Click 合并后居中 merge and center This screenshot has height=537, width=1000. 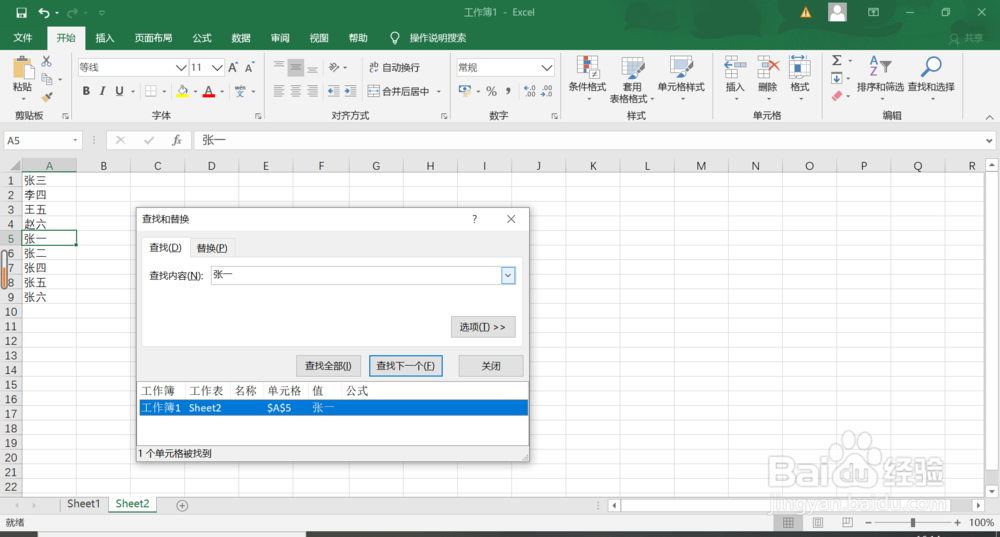pos(399,91)
